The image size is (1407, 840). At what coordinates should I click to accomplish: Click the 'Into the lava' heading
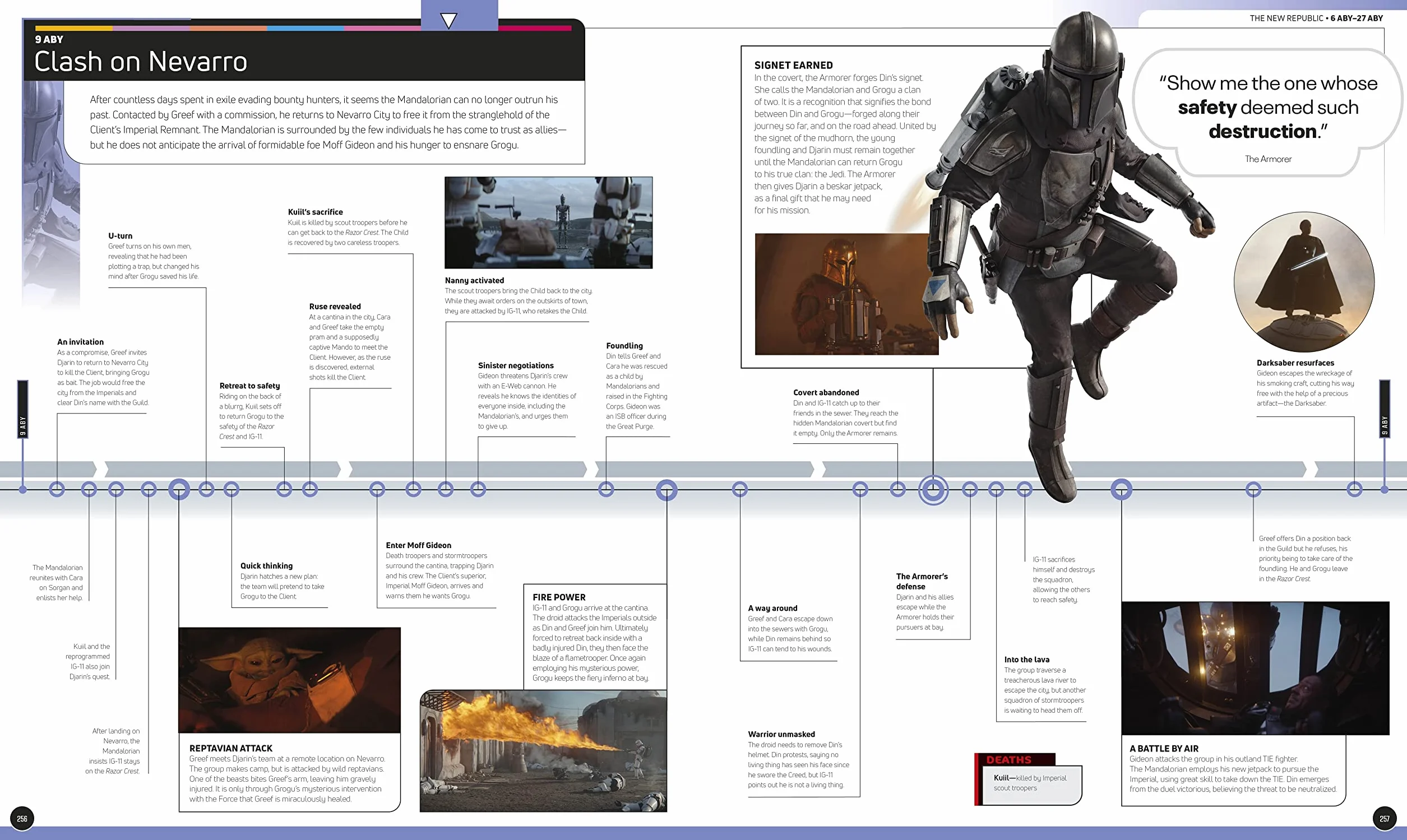pyautogui.click(x=1026, y=660)
